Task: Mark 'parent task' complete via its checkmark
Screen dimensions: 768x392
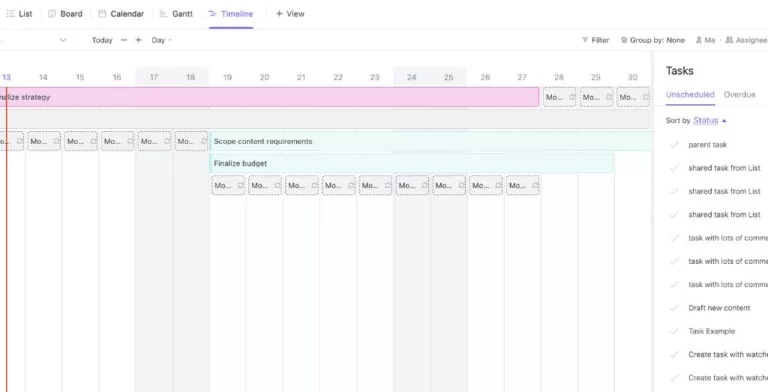Action: tap(674, 145)
